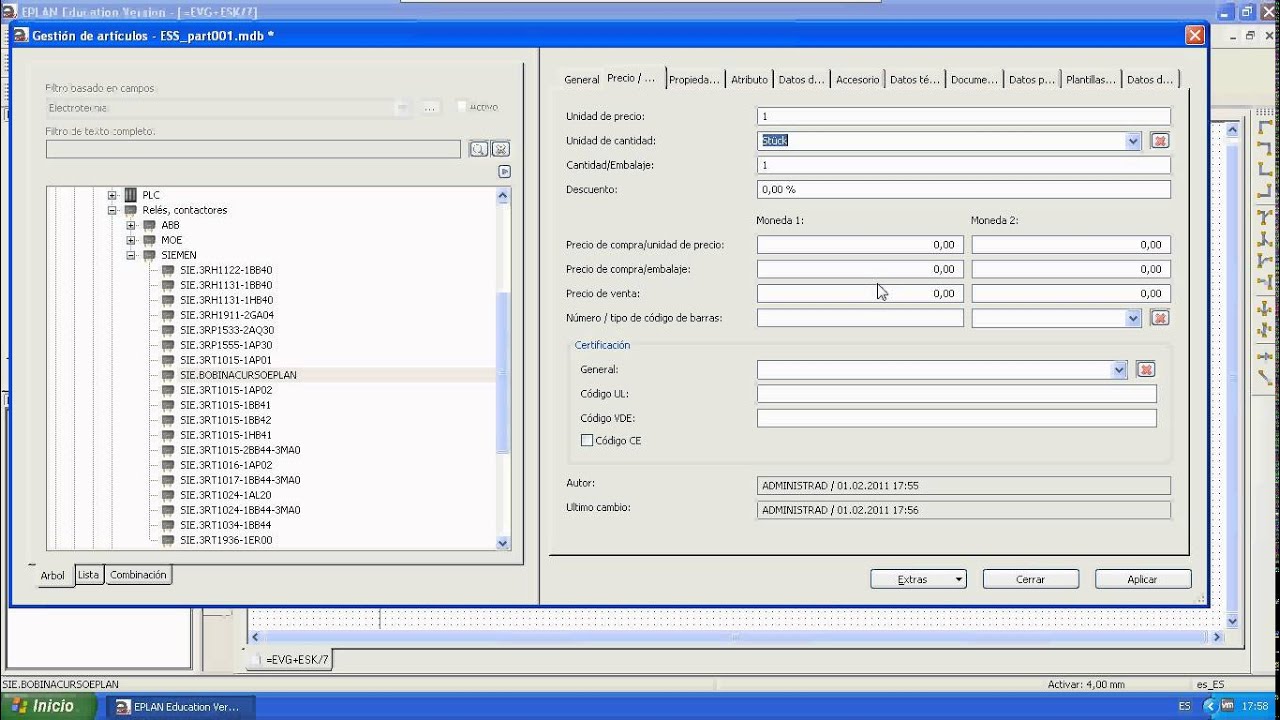This screenshot has width=1280, height=720.
Task: Select the top-right angle connection symbol
Action: tap(1265, 148)
